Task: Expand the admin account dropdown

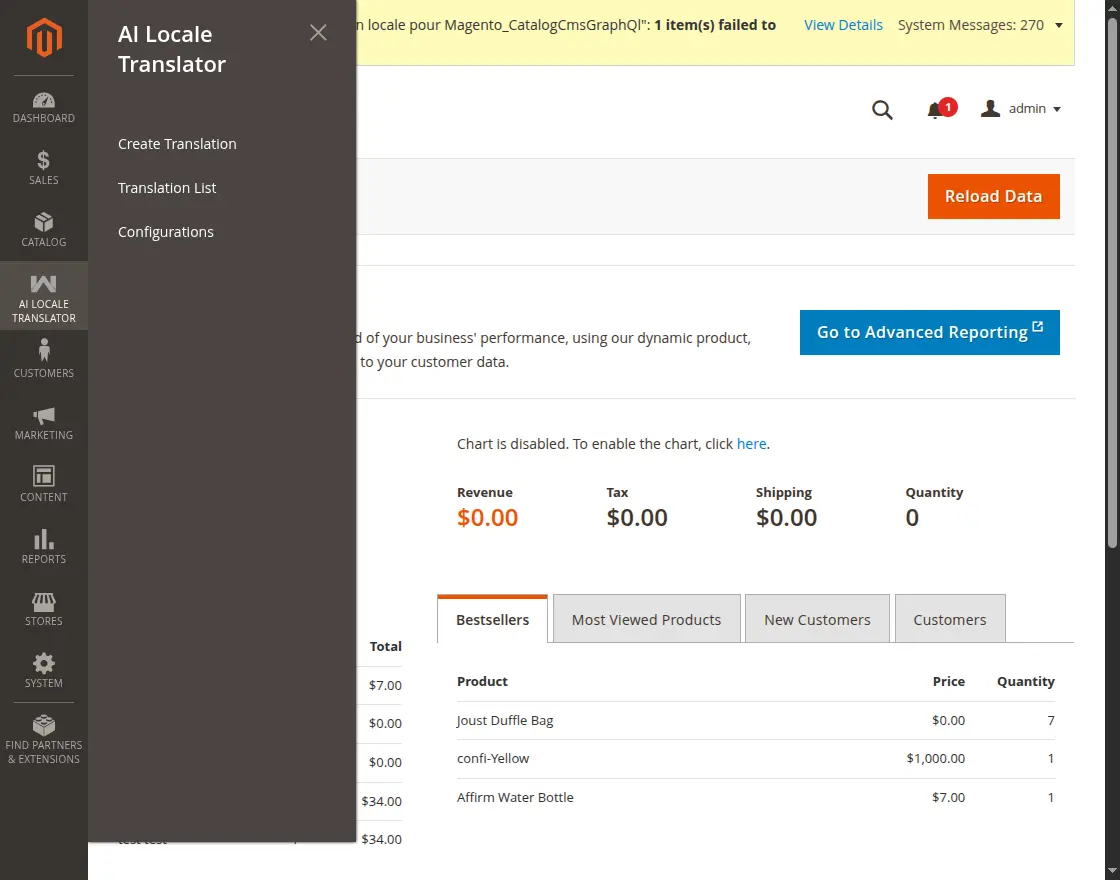Action: point(1021,109)
